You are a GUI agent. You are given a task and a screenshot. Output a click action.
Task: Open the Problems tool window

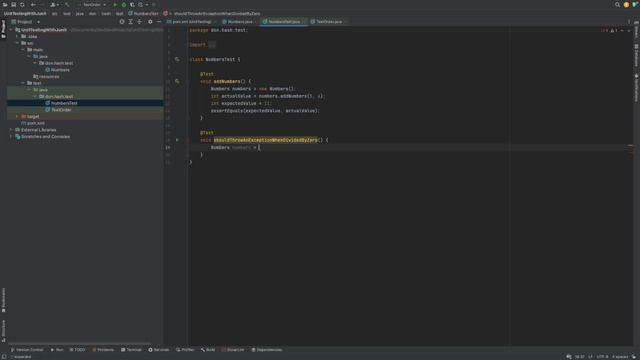pos(103,350)
